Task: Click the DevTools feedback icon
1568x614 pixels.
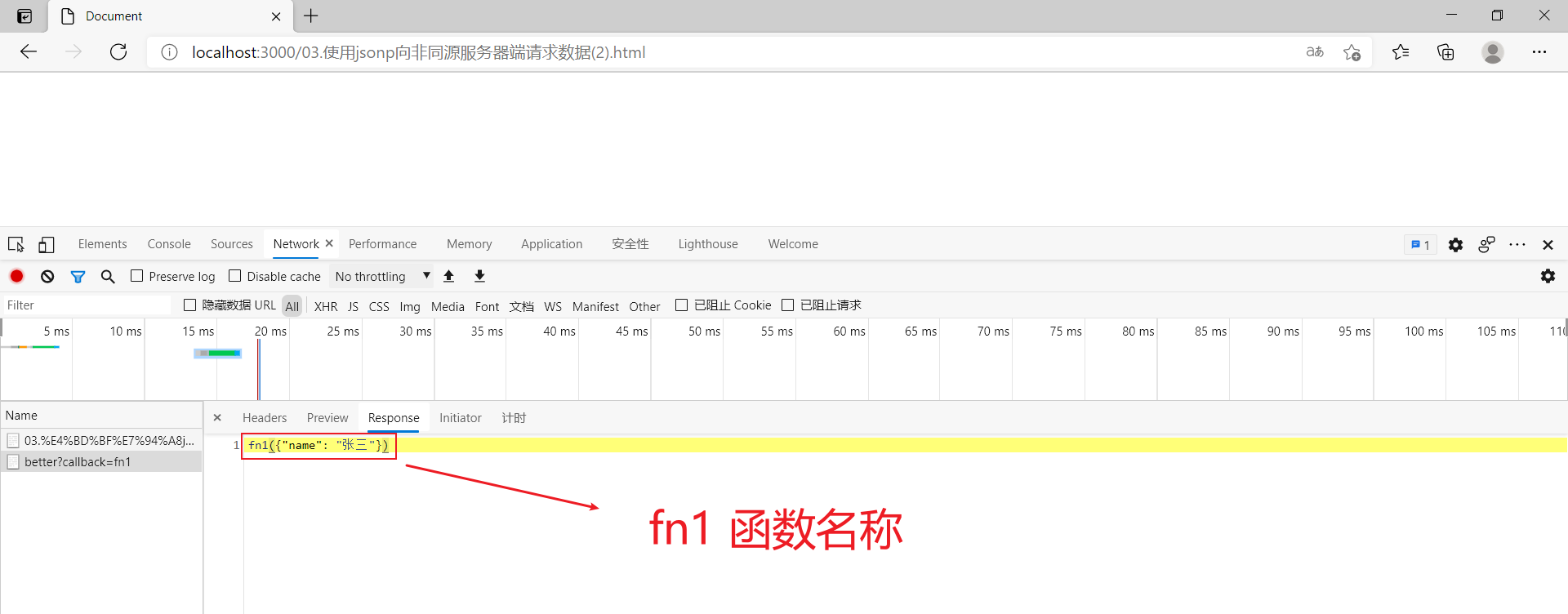Action: pyautogui.click(x=1486, y=244)
